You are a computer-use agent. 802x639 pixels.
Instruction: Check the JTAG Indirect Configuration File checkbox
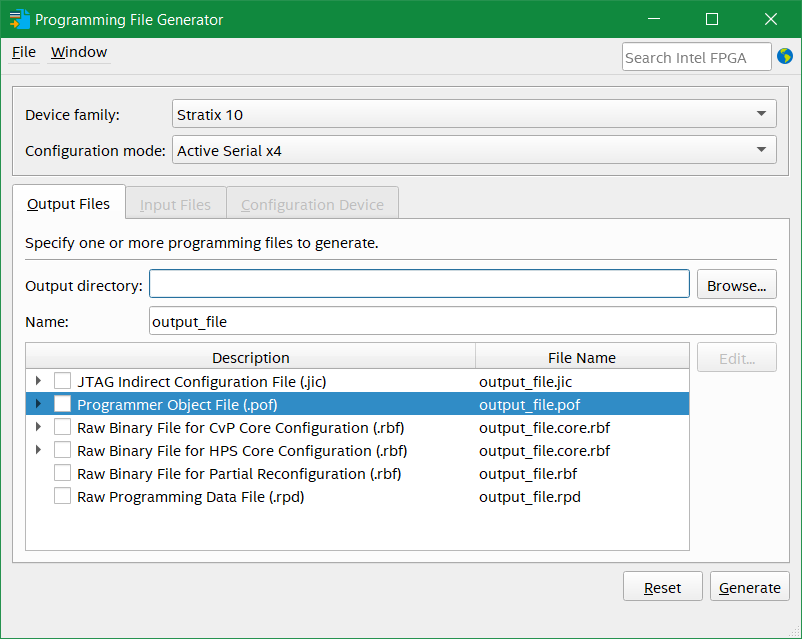[63, 381]
